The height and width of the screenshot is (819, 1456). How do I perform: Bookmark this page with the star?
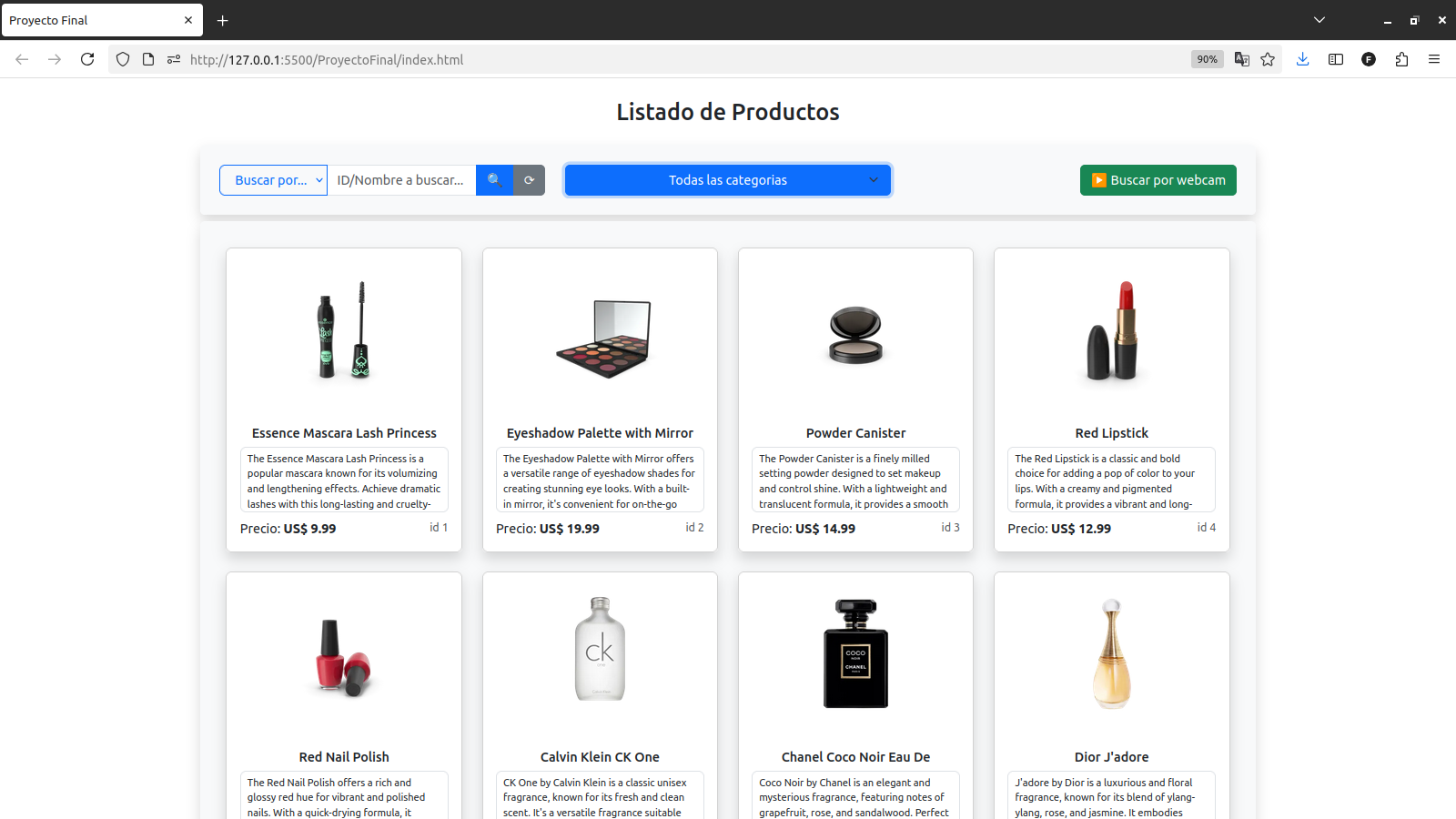1268,59
